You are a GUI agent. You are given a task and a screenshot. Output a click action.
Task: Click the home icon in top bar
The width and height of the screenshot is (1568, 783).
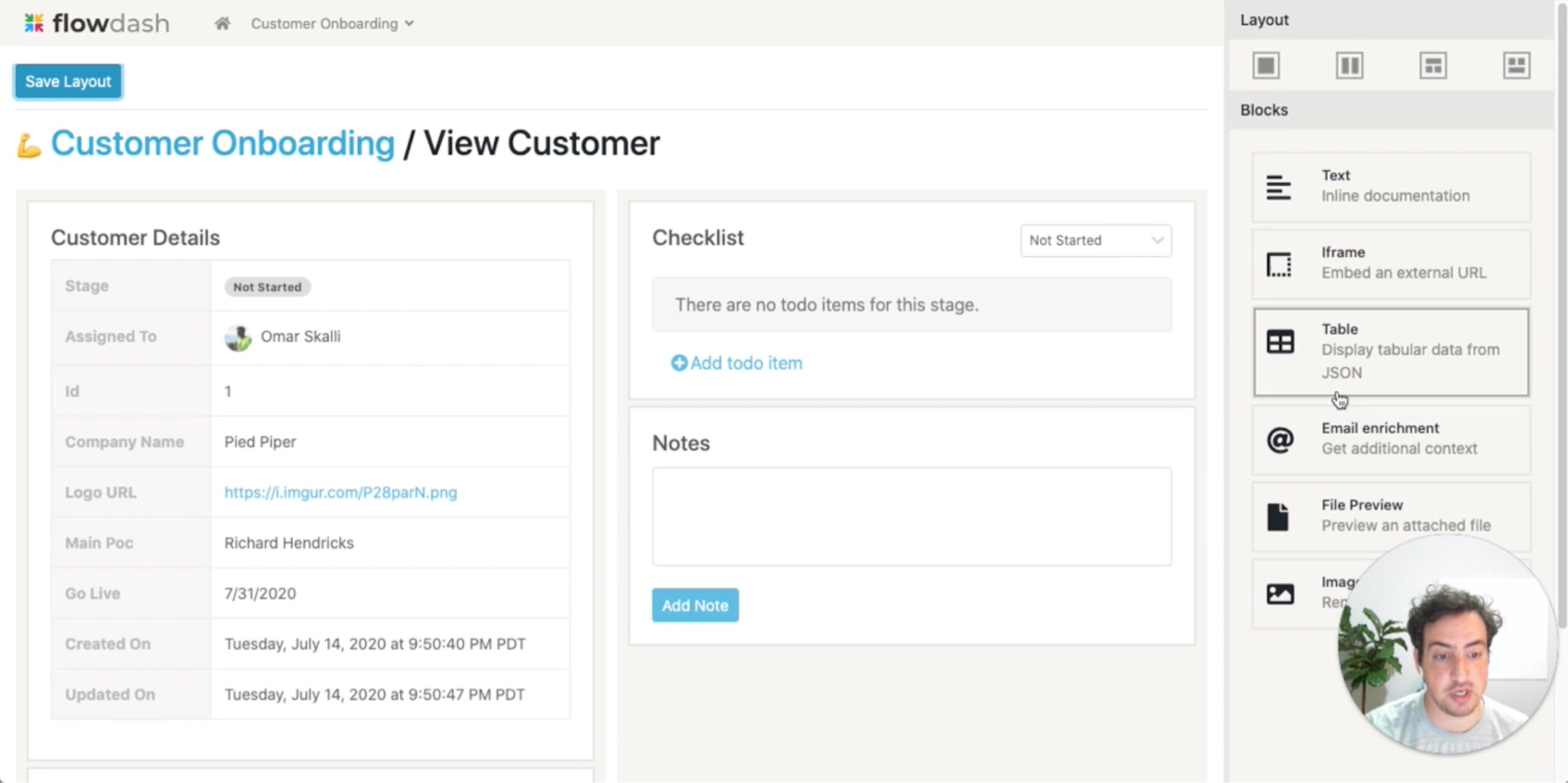coord(223,24)
